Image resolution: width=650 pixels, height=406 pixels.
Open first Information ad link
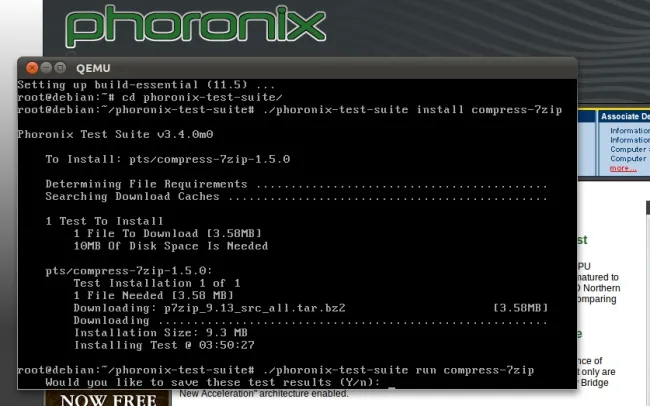(x=630, y=131)
